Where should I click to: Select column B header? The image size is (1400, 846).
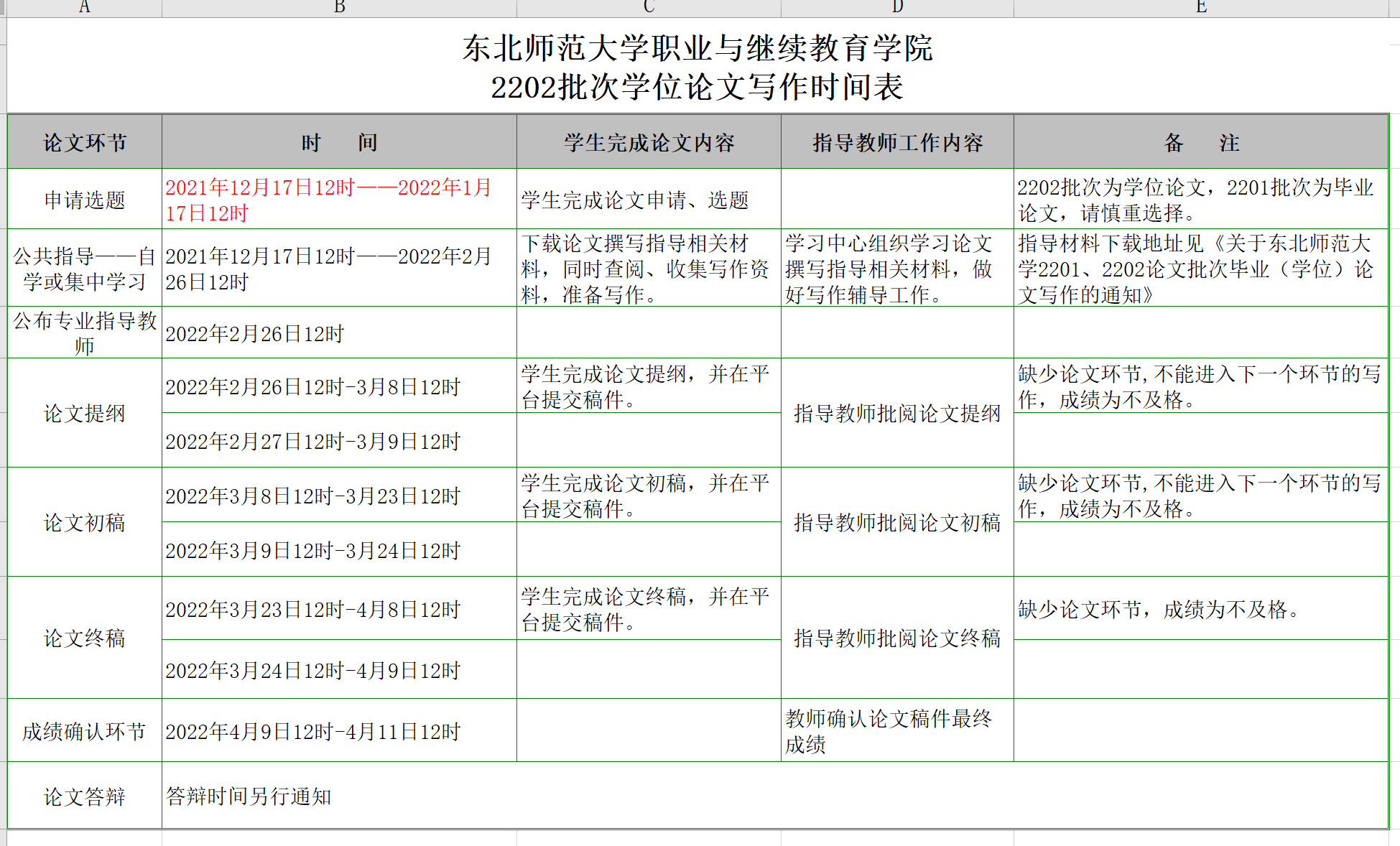tap(340, 8)
